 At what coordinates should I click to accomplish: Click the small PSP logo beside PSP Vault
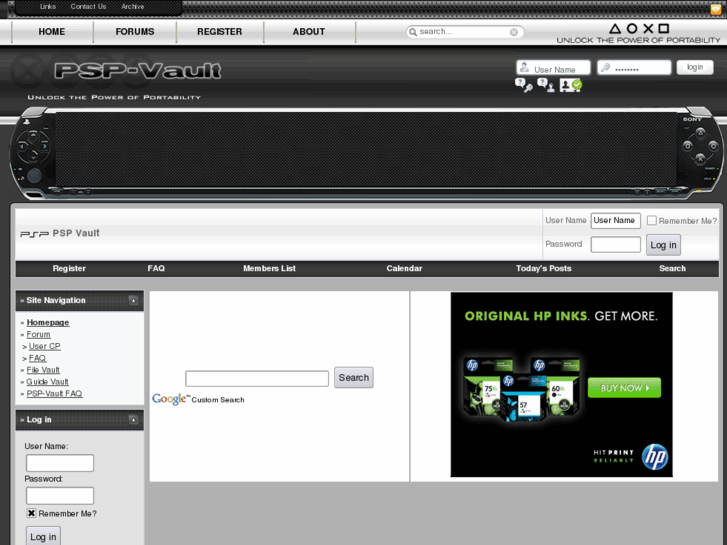pyautogui.click(x=34, y=234)
